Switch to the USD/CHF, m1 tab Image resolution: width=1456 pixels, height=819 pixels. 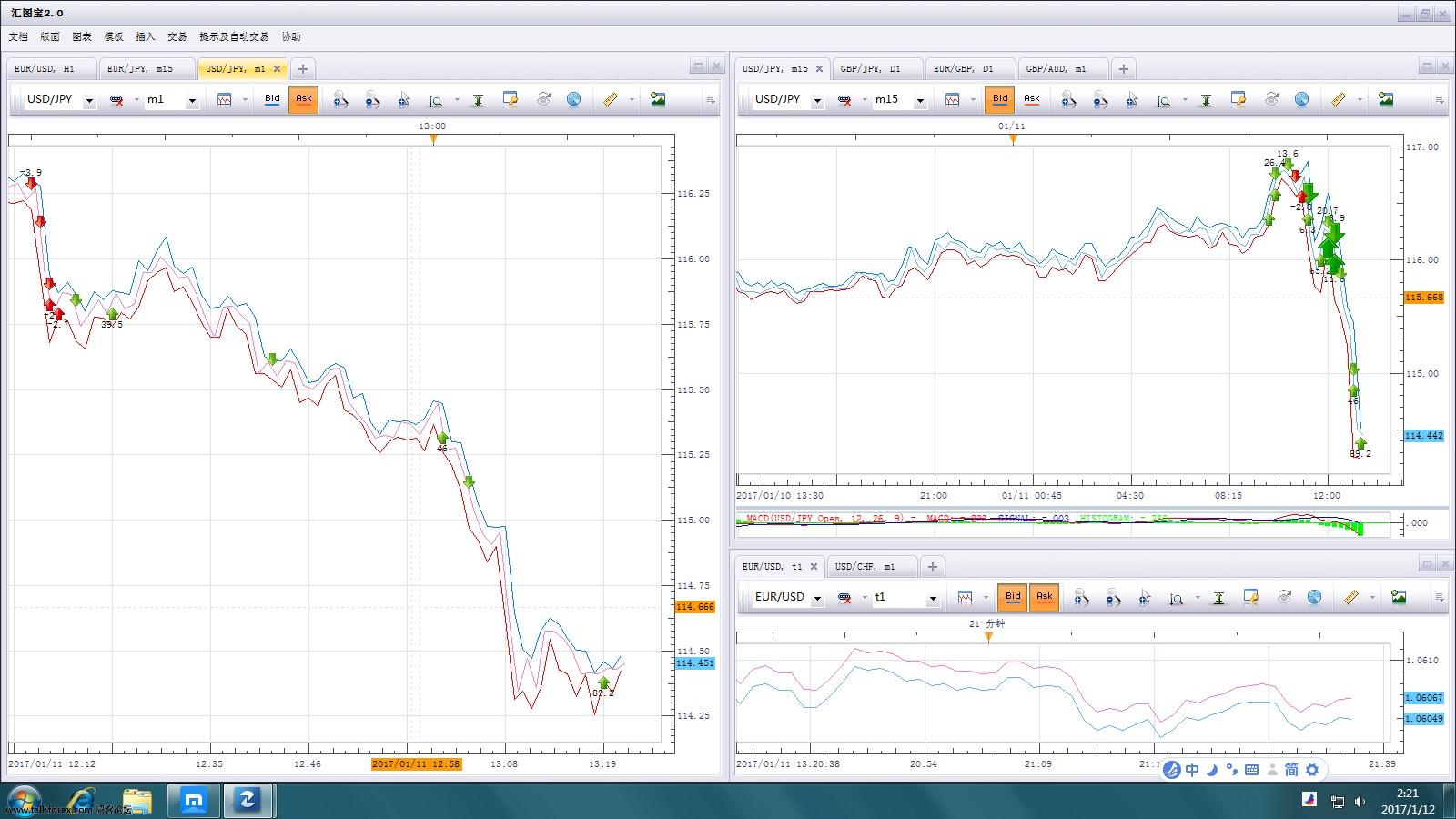(871, 567)
